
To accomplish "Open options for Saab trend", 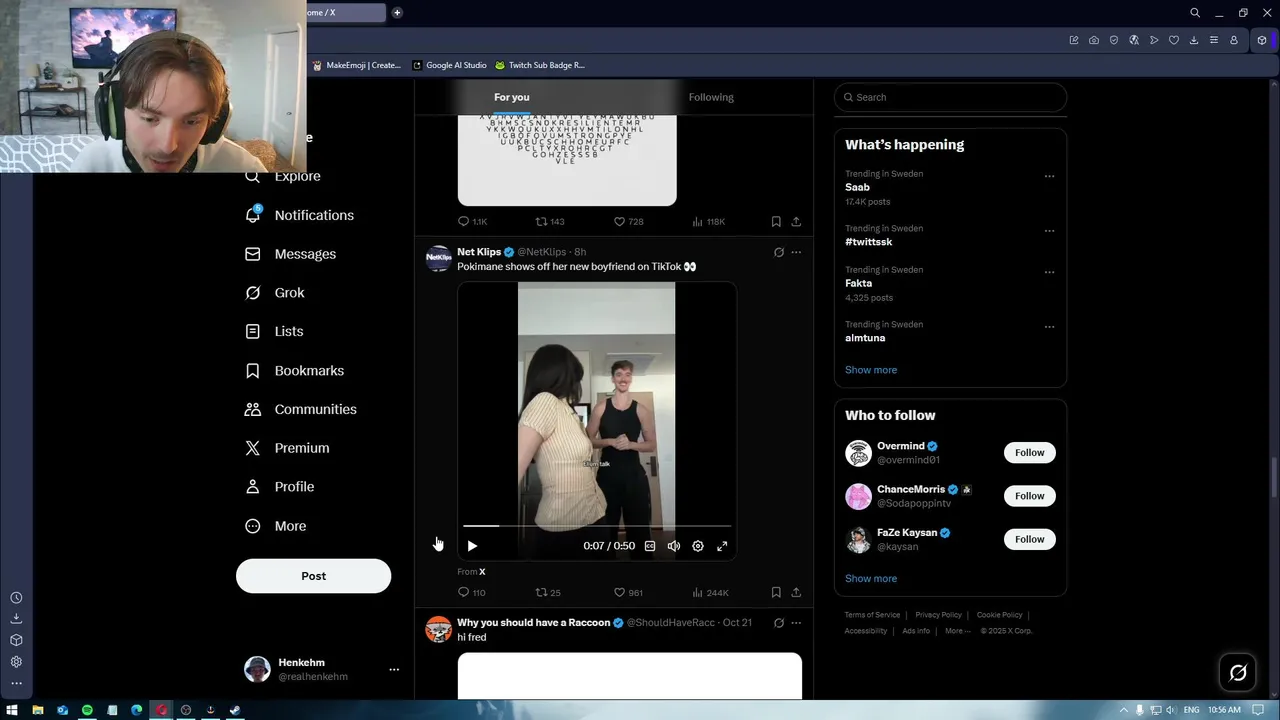I will click(x=1049, y=176).
